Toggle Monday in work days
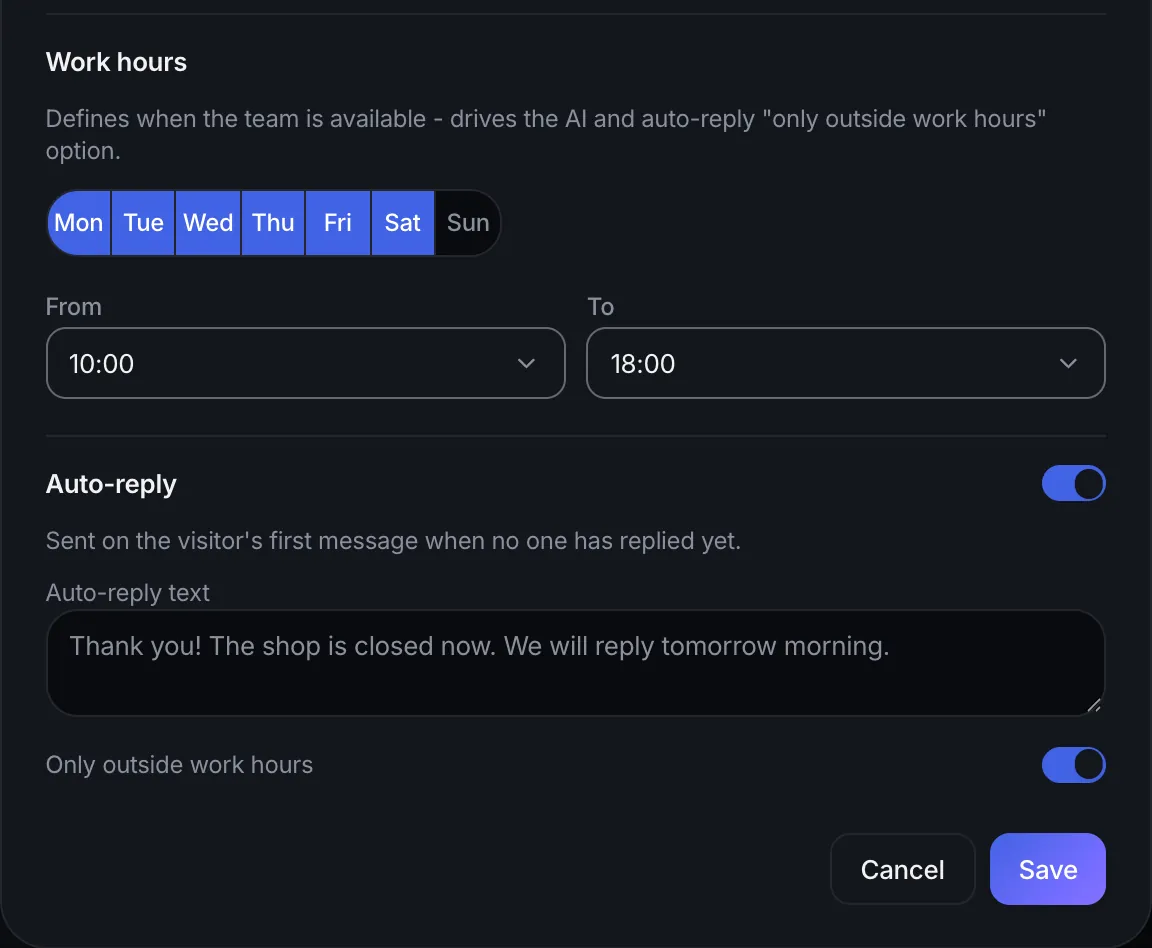 coord(79,223)
